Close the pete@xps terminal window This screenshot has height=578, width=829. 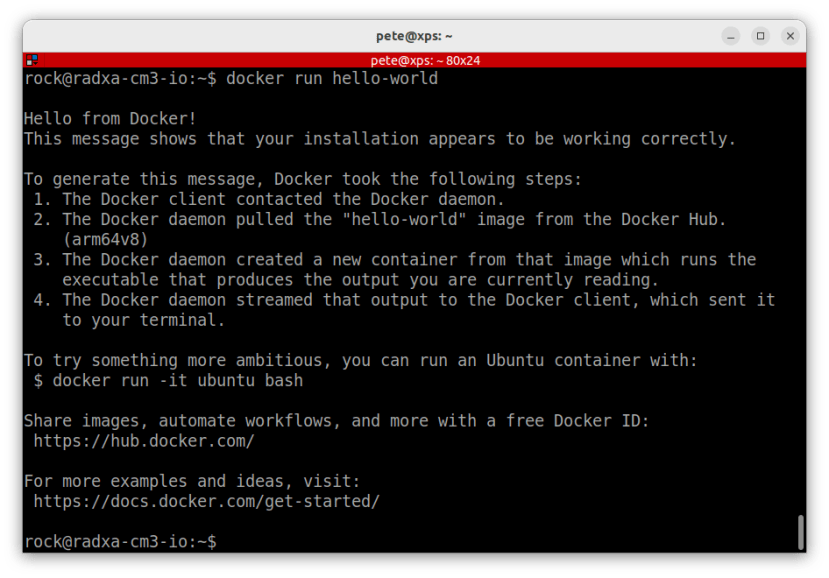791,36
